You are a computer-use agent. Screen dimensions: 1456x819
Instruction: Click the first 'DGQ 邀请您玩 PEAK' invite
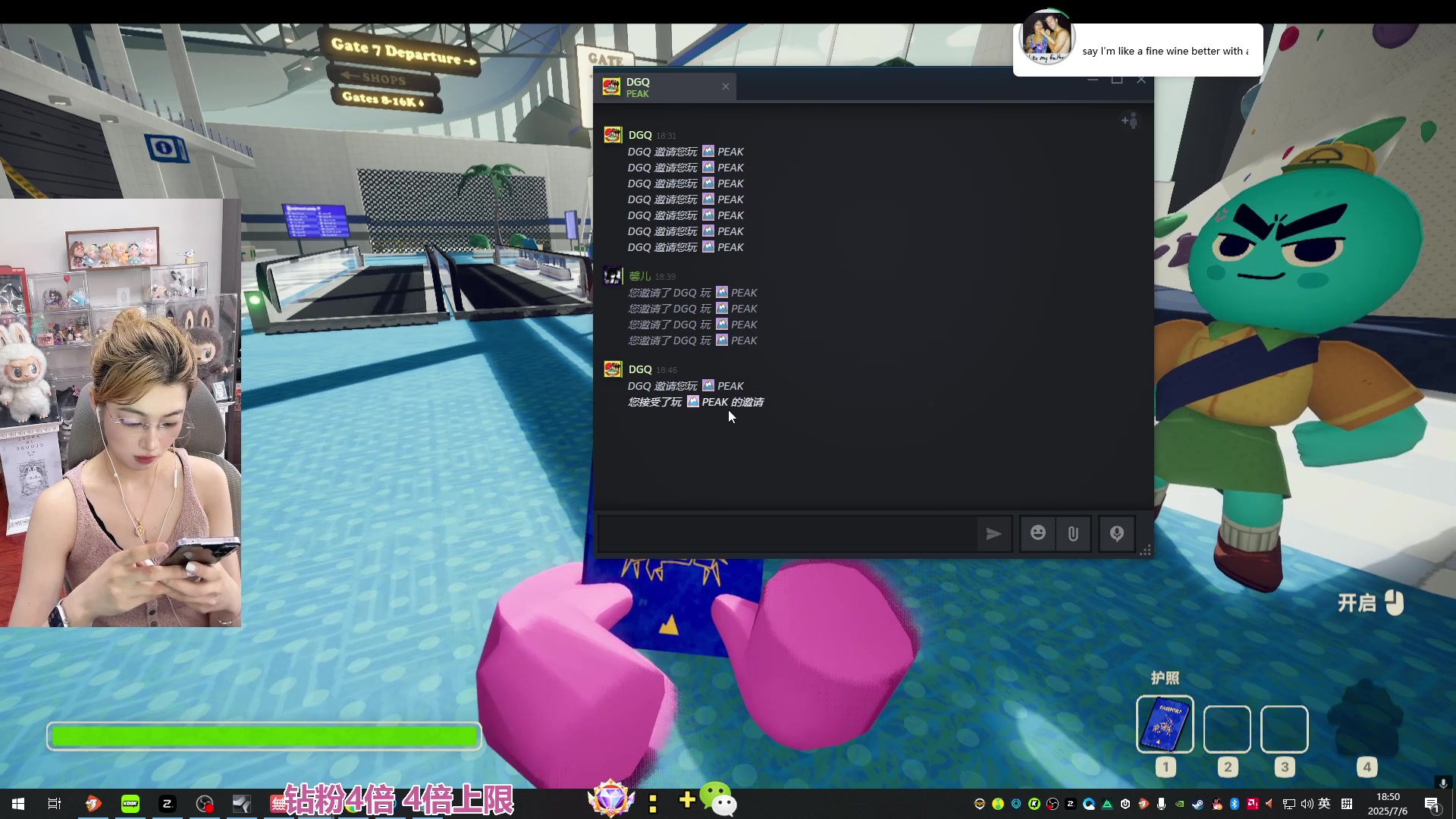686,152
